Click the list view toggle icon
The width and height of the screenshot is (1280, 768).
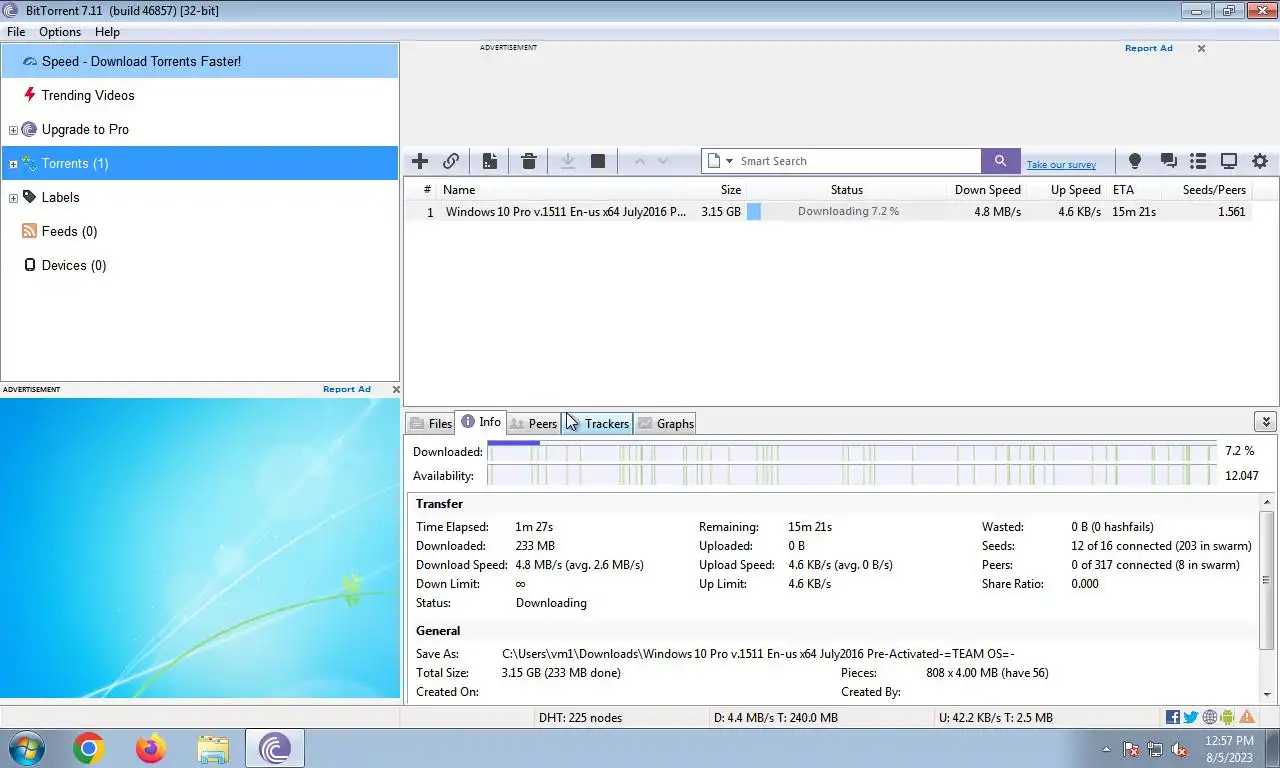tap(1198, 161)
